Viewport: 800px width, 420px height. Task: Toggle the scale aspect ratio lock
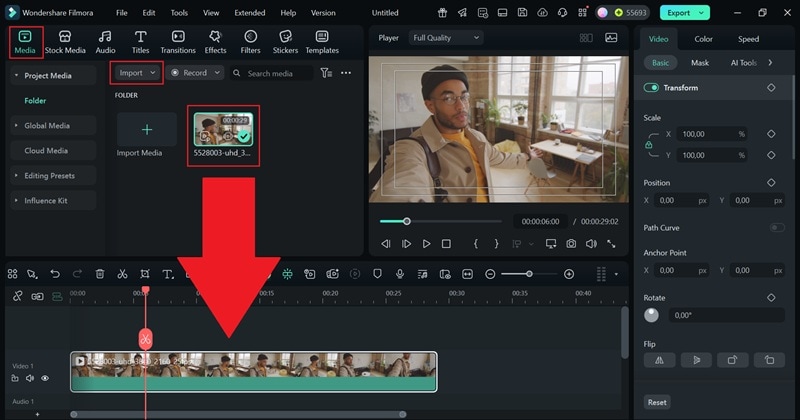click(x=648, y=145)
